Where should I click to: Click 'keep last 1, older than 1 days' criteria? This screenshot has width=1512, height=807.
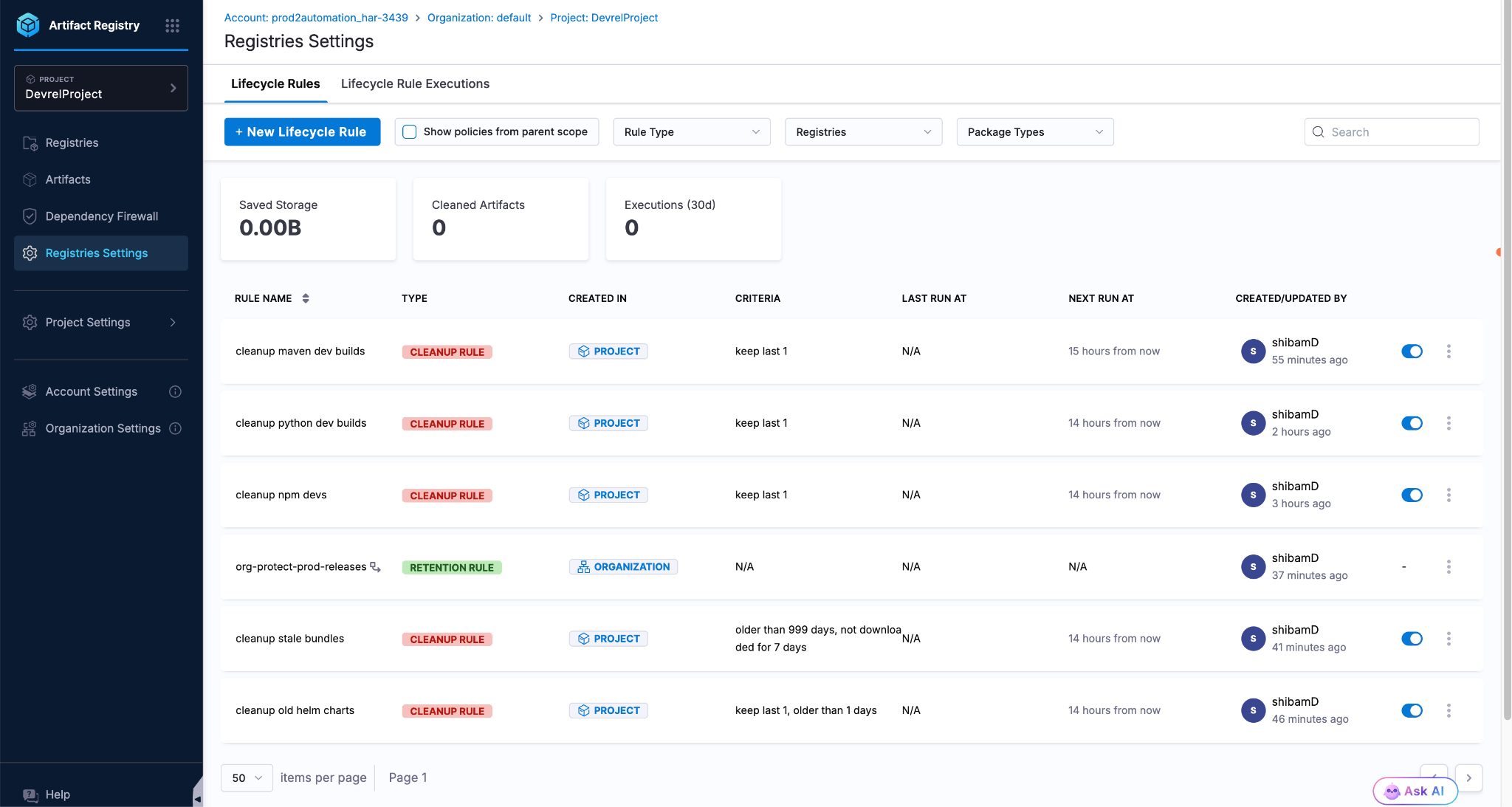coord(806,710)
